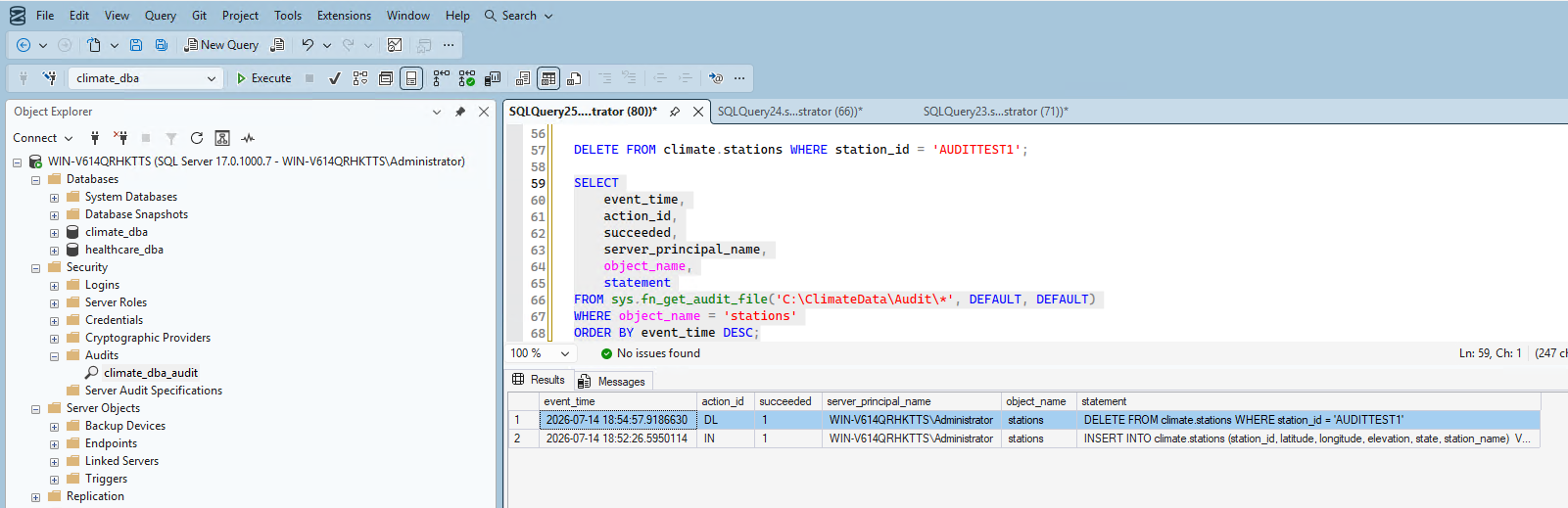Click the event_time cell 2026-07-14 18:54:57.9186630
The width and height of the screenshot is (1568, 508).
618,420
